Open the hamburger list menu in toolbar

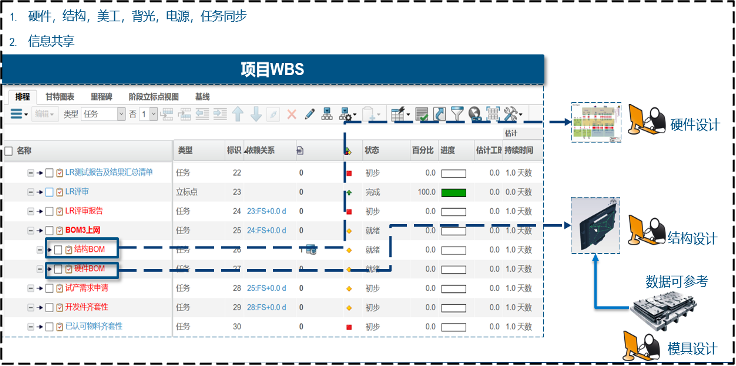[19, 114]
